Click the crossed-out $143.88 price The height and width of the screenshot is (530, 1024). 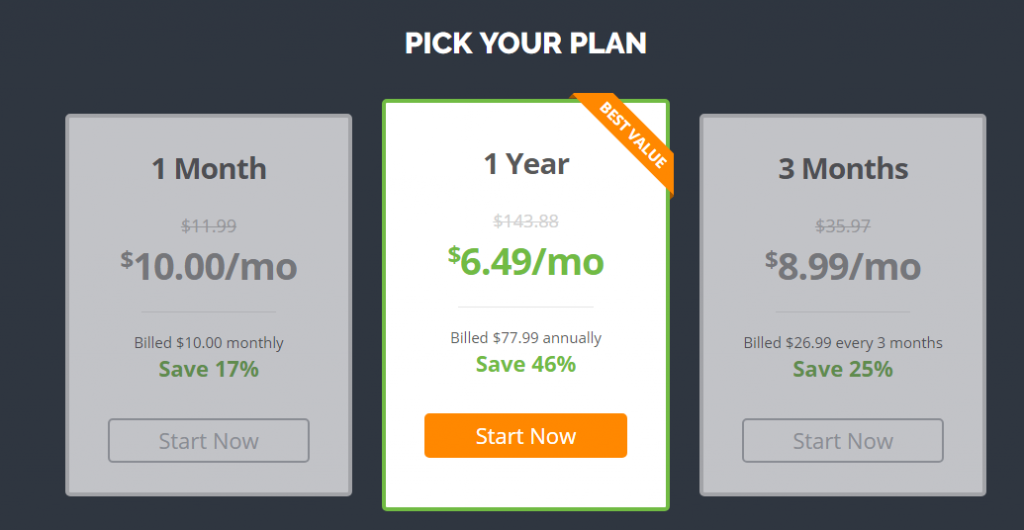pyautogui.click(x=526, y=221)
